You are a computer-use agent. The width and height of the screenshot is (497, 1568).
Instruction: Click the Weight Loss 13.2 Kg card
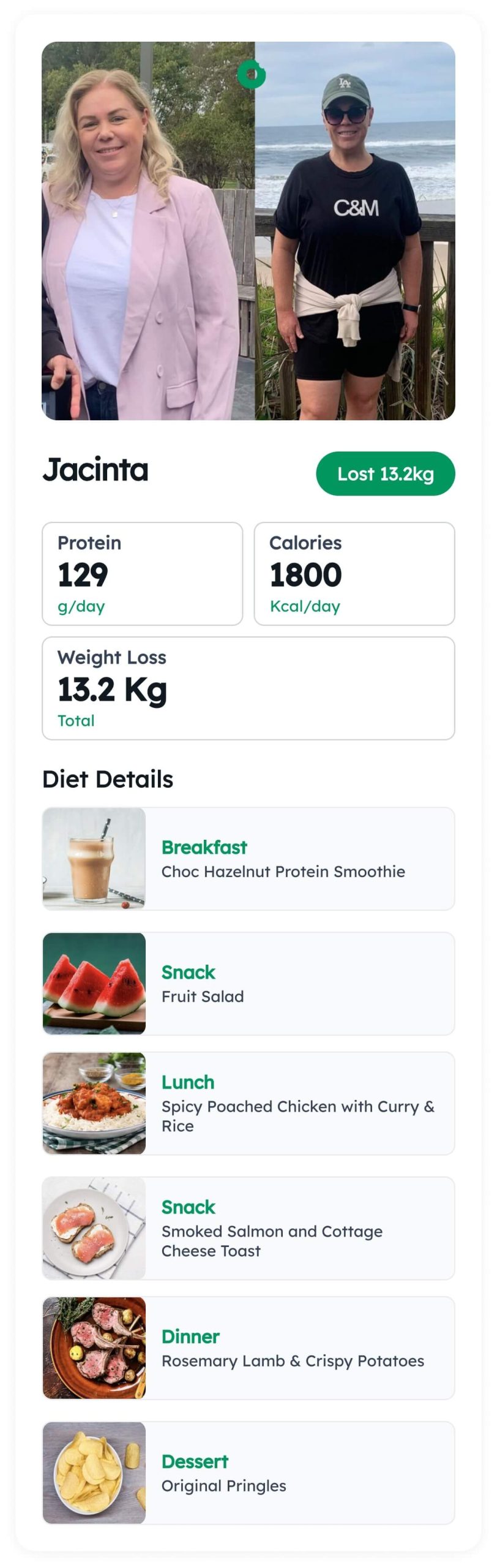pos(248,688)
